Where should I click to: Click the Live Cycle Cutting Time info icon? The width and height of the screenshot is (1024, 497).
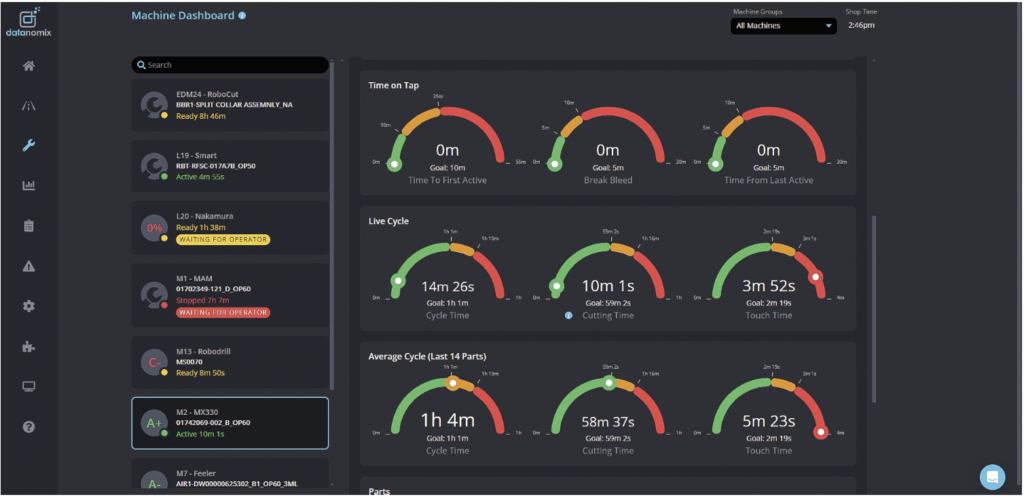click(568, 315)
